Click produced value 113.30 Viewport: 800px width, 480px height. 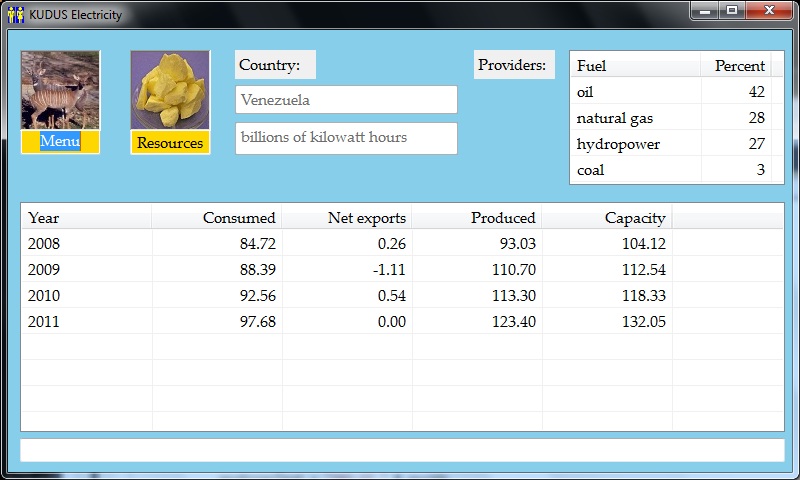514,296
